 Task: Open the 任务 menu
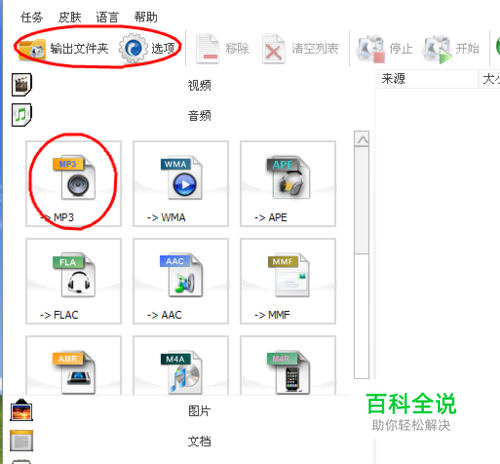coord(32,17)
